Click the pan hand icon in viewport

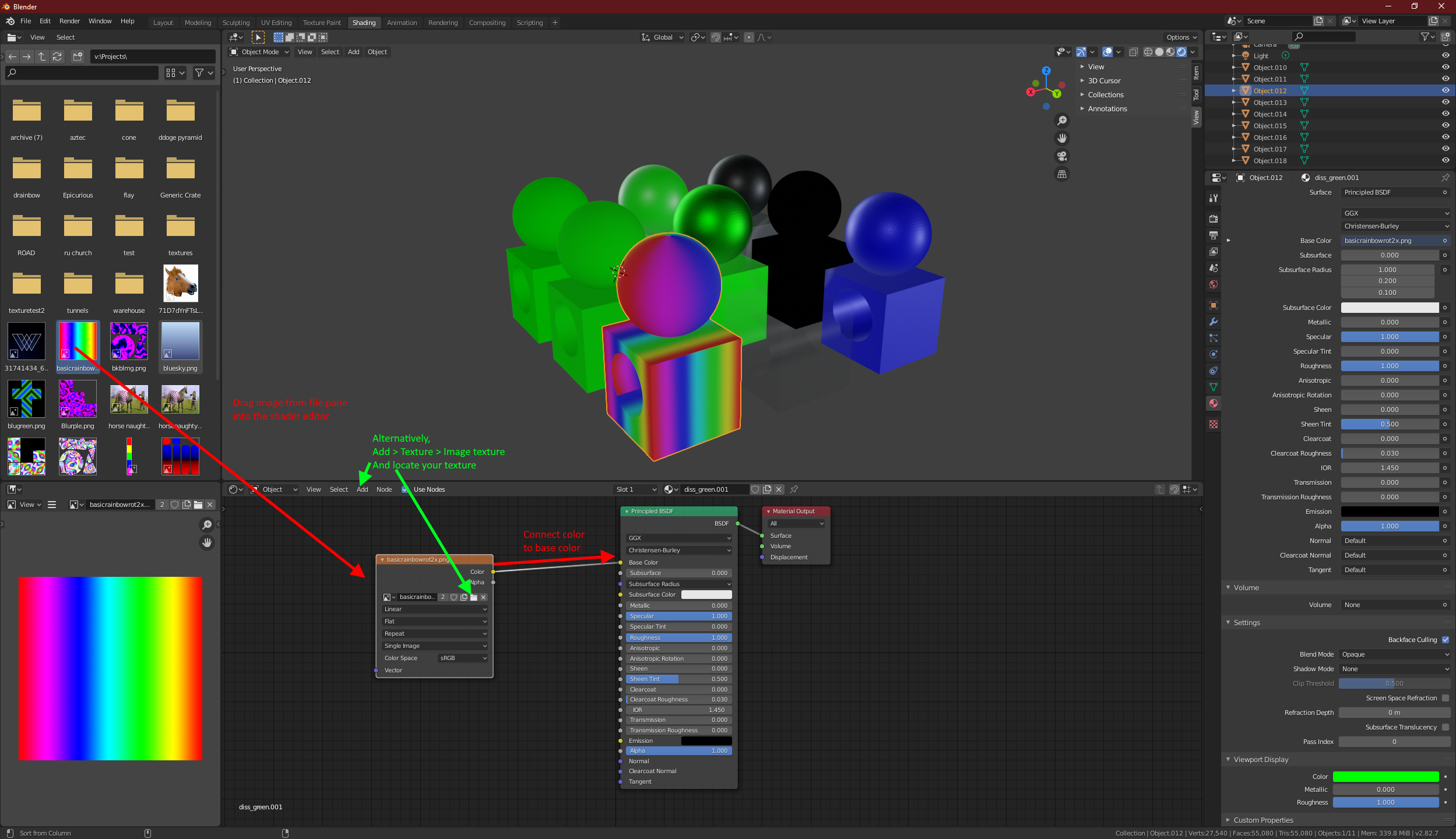[1062, 138]
